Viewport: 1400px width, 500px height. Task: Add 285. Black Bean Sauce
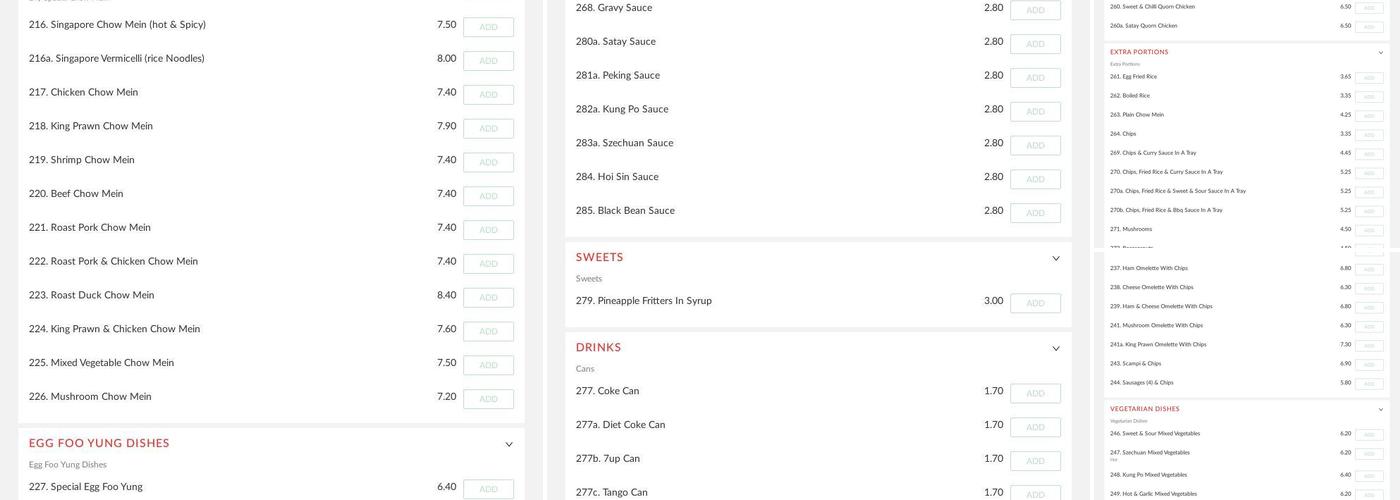coord(1035,213)
